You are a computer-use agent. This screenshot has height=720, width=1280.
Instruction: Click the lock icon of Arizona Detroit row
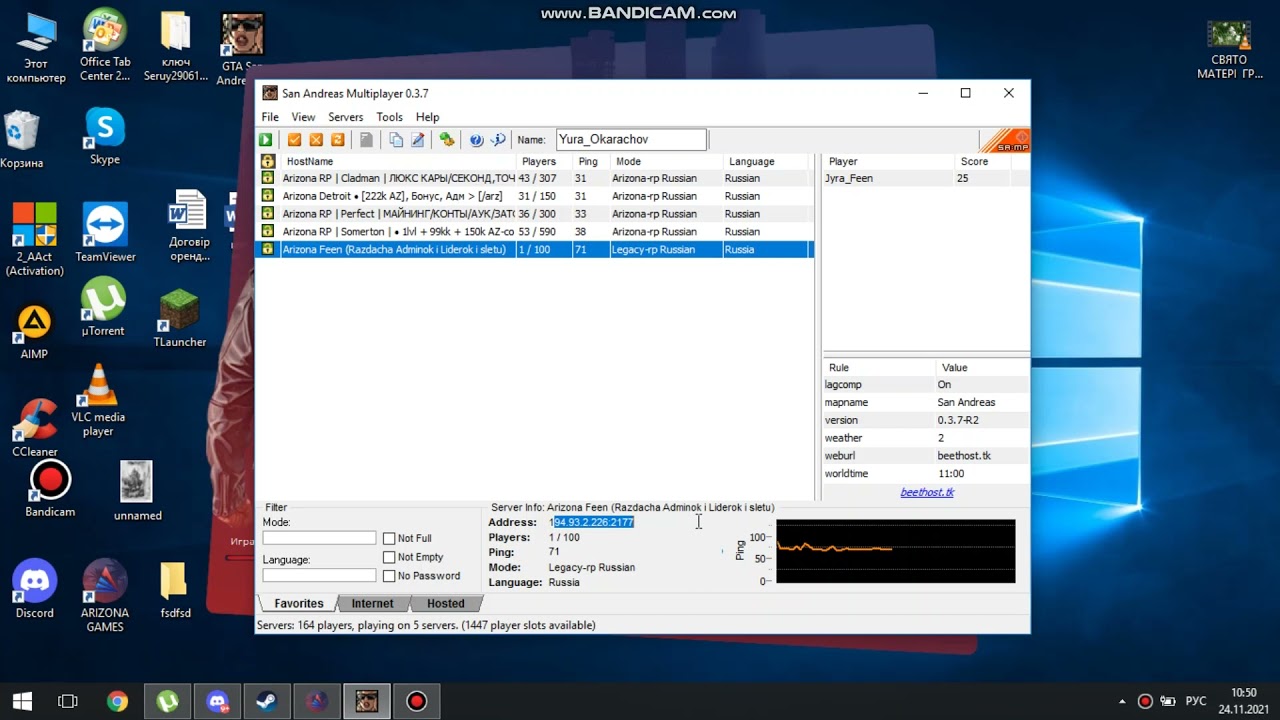coord(268,196)
